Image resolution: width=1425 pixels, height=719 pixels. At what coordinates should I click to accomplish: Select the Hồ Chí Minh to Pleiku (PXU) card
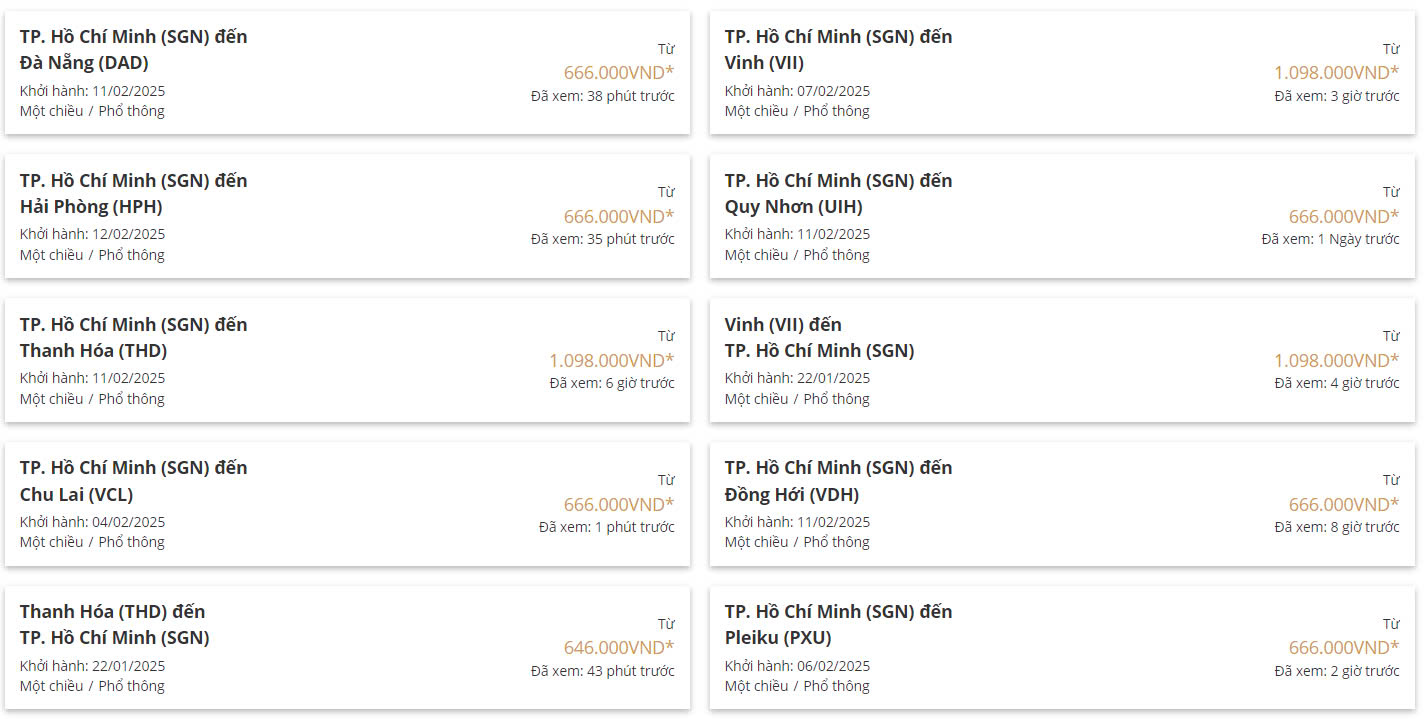[x=1062, y=648]
